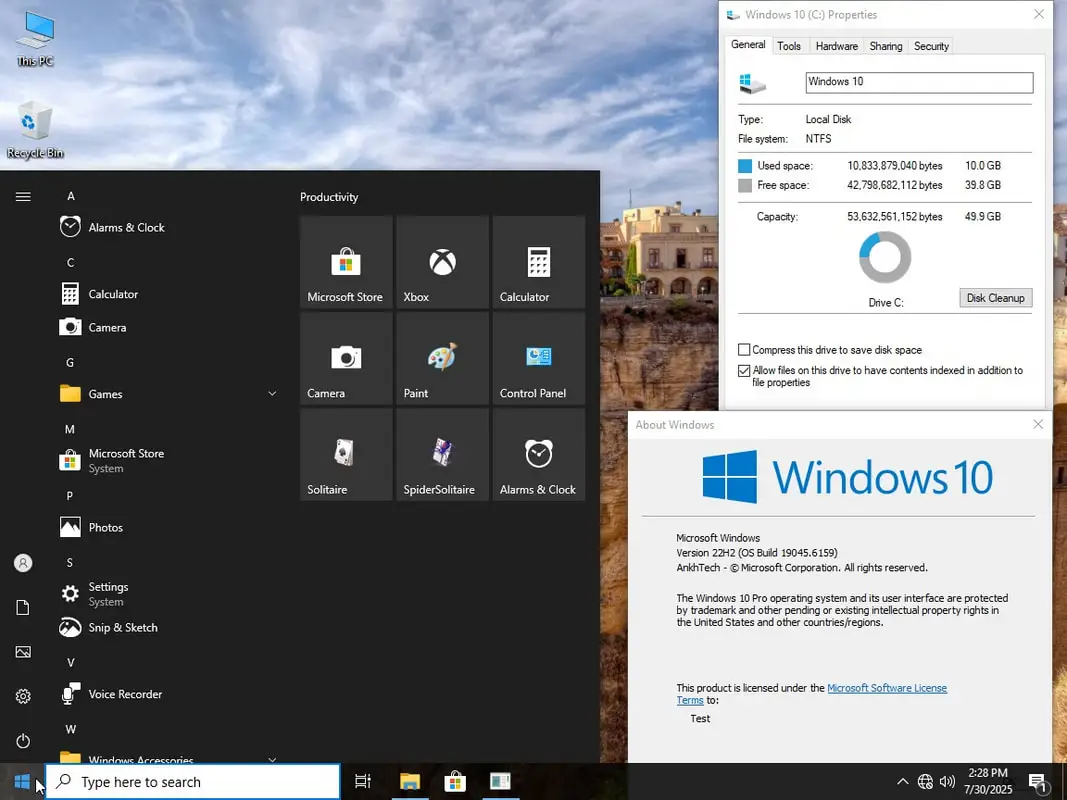Open the Xbox tile
The image size is (1067, 800).
pyautogui.click(x=442, y=262)
